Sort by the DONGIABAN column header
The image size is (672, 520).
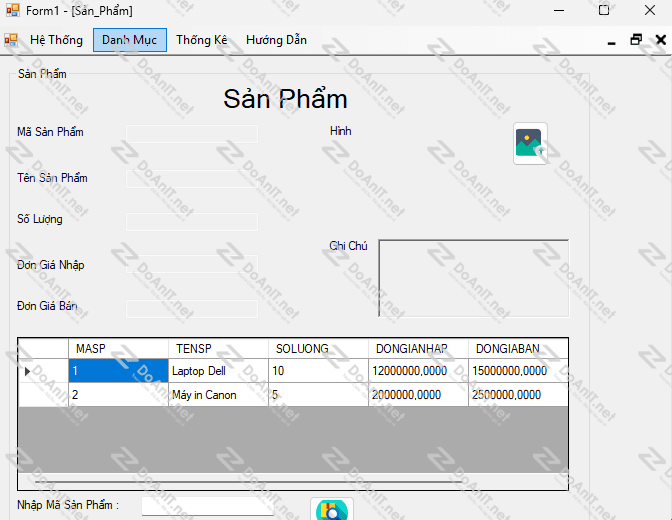click(518, 349)
